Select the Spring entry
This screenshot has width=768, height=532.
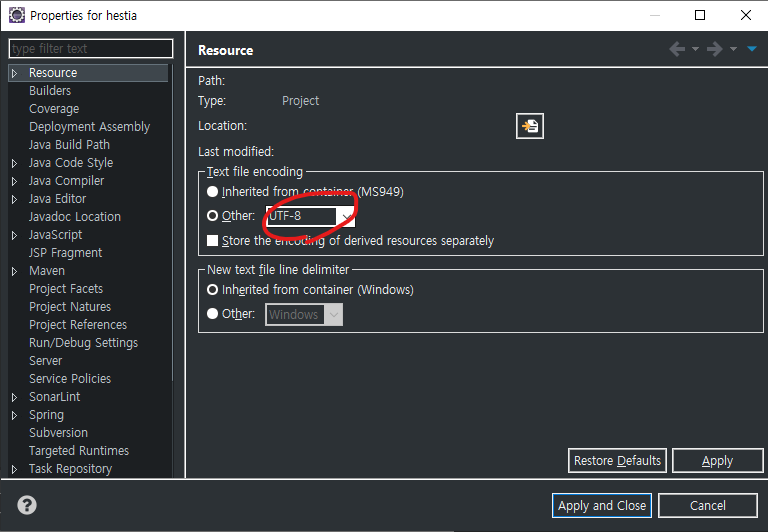point(46,414)
